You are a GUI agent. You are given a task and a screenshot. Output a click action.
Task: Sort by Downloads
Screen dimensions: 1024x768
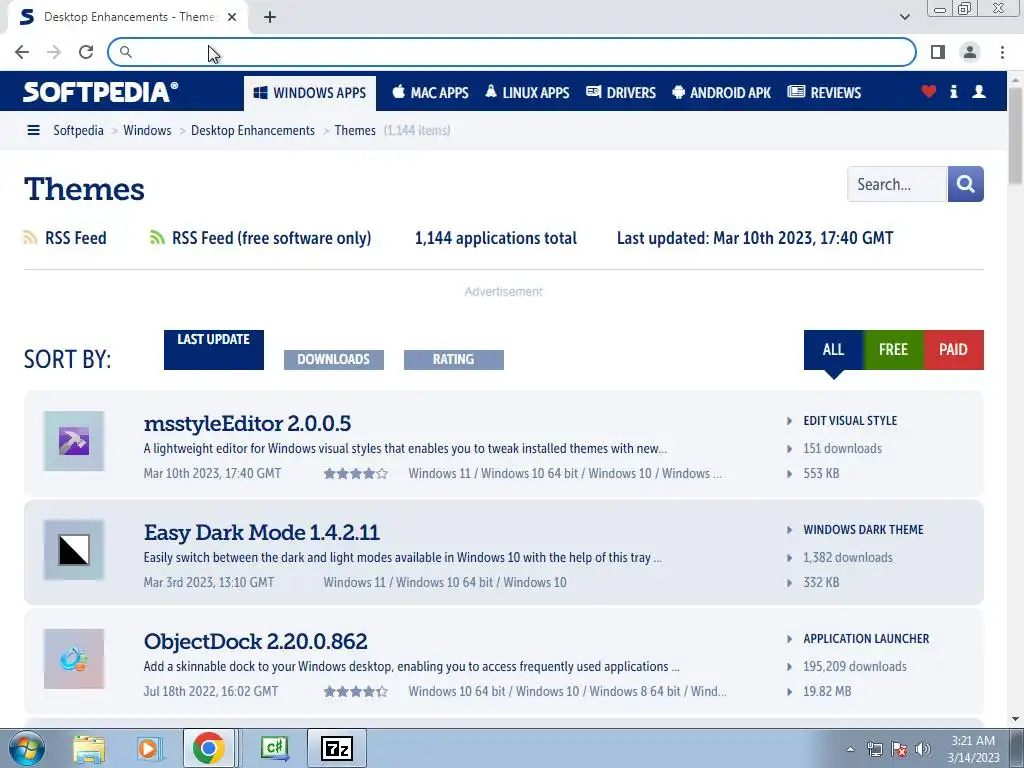pos(334,360)
